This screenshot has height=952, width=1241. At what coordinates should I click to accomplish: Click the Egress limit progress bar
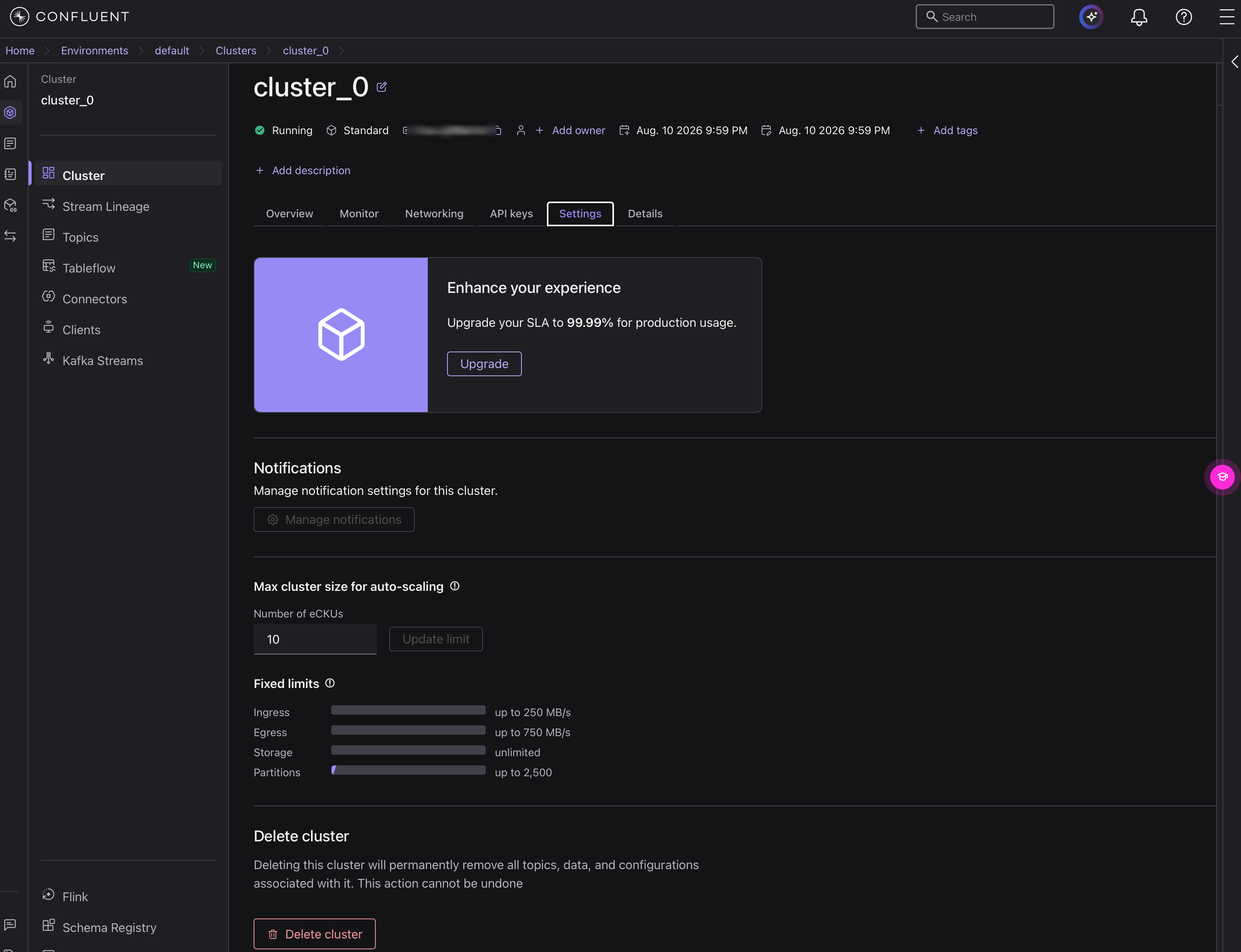point(408,730)
